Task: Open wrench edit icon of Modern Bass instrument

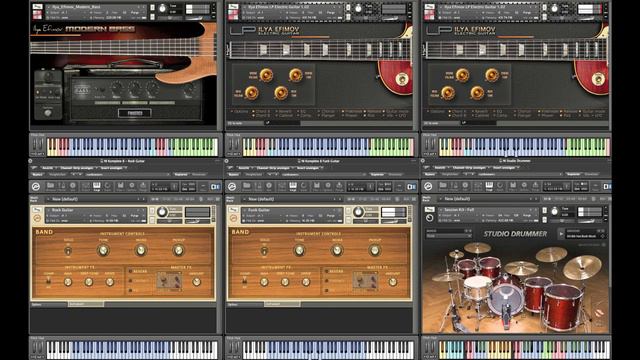Action: point(37,7)
